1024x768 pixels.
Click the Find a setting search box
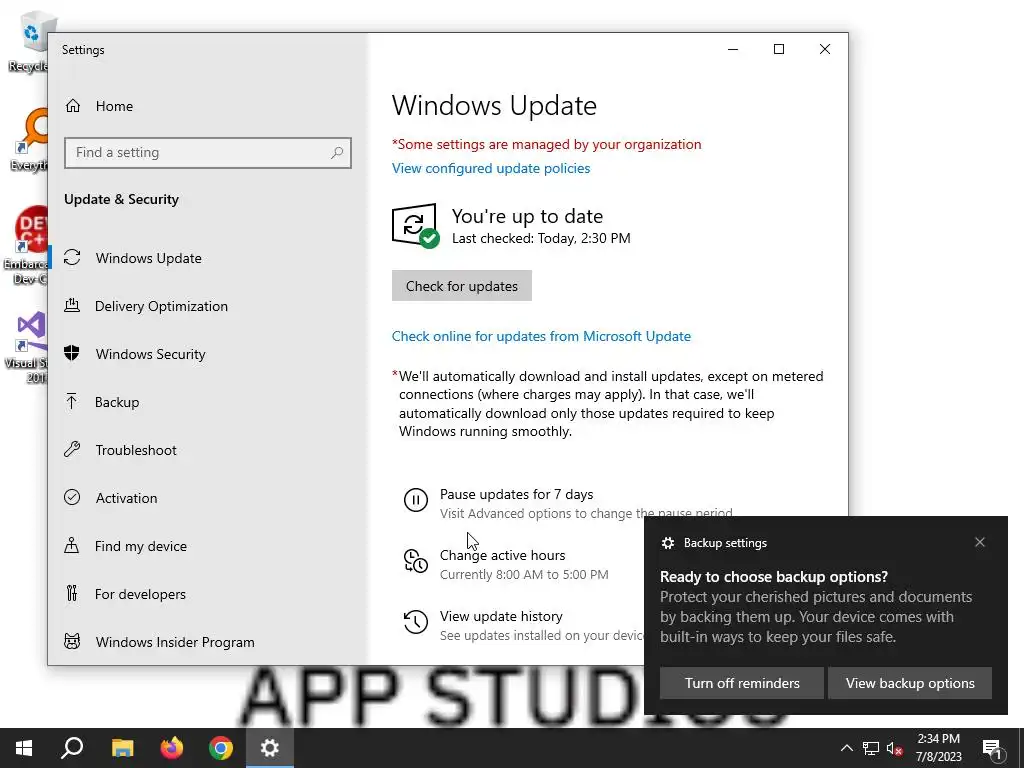(x=208, y=153)
